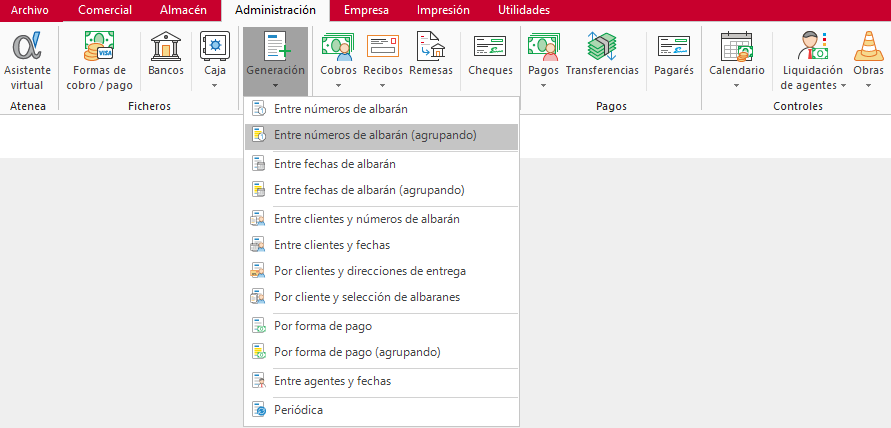Expand the Calendario dropdown arrow
This screenshot has height=428, width=891.
737,86
